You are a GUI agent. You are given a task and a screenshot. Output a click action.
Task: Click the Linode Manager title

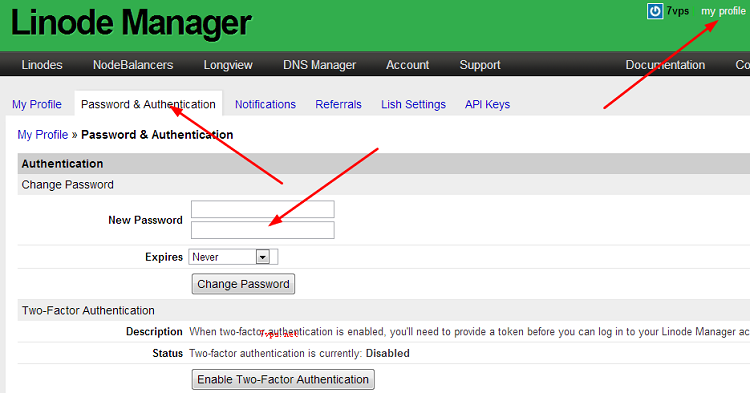coord(131,23)
